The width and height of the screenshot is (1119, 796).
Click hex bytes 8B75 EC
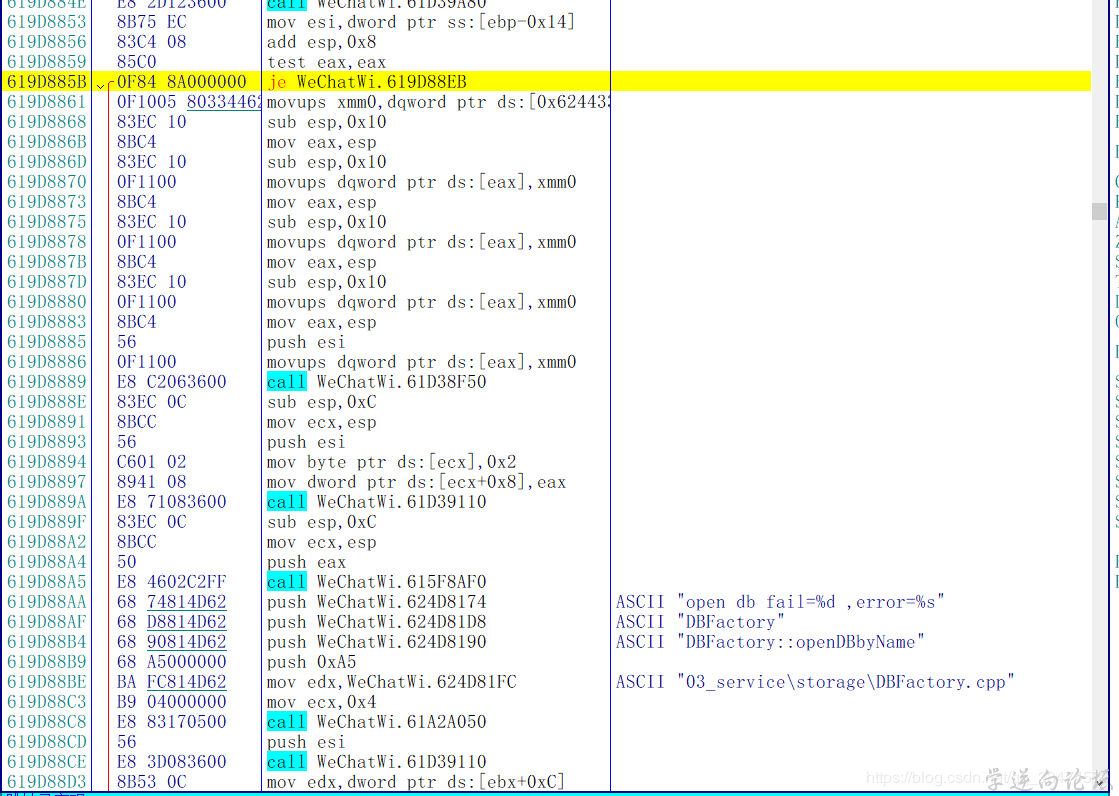[151, 22]
